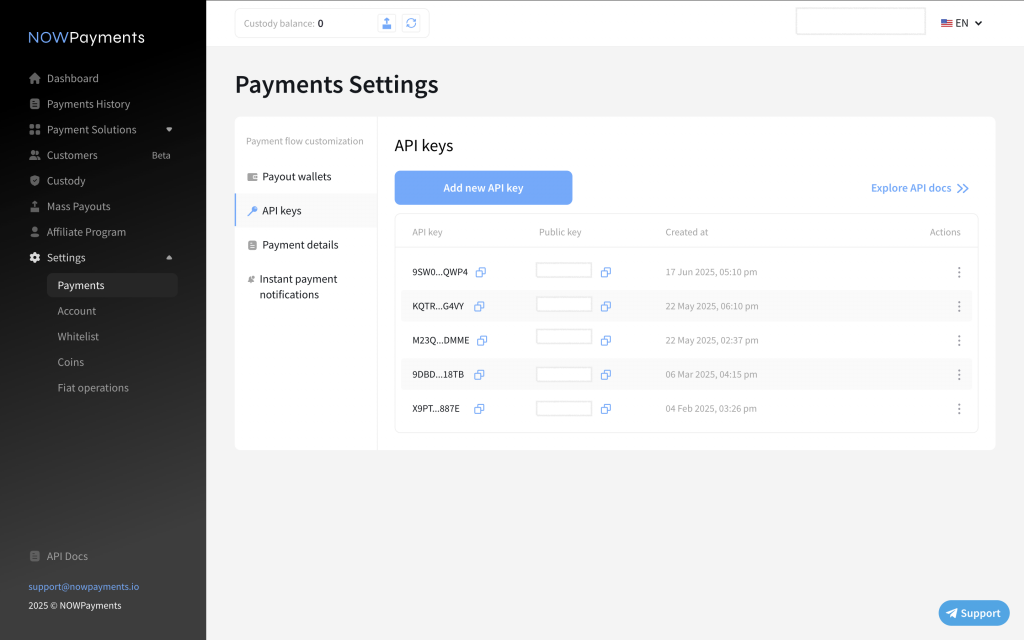Copy the 9SW0...QWP4 API key
Image resolution: width=1024 pixels, height=640 pixels.
(481, 272)
